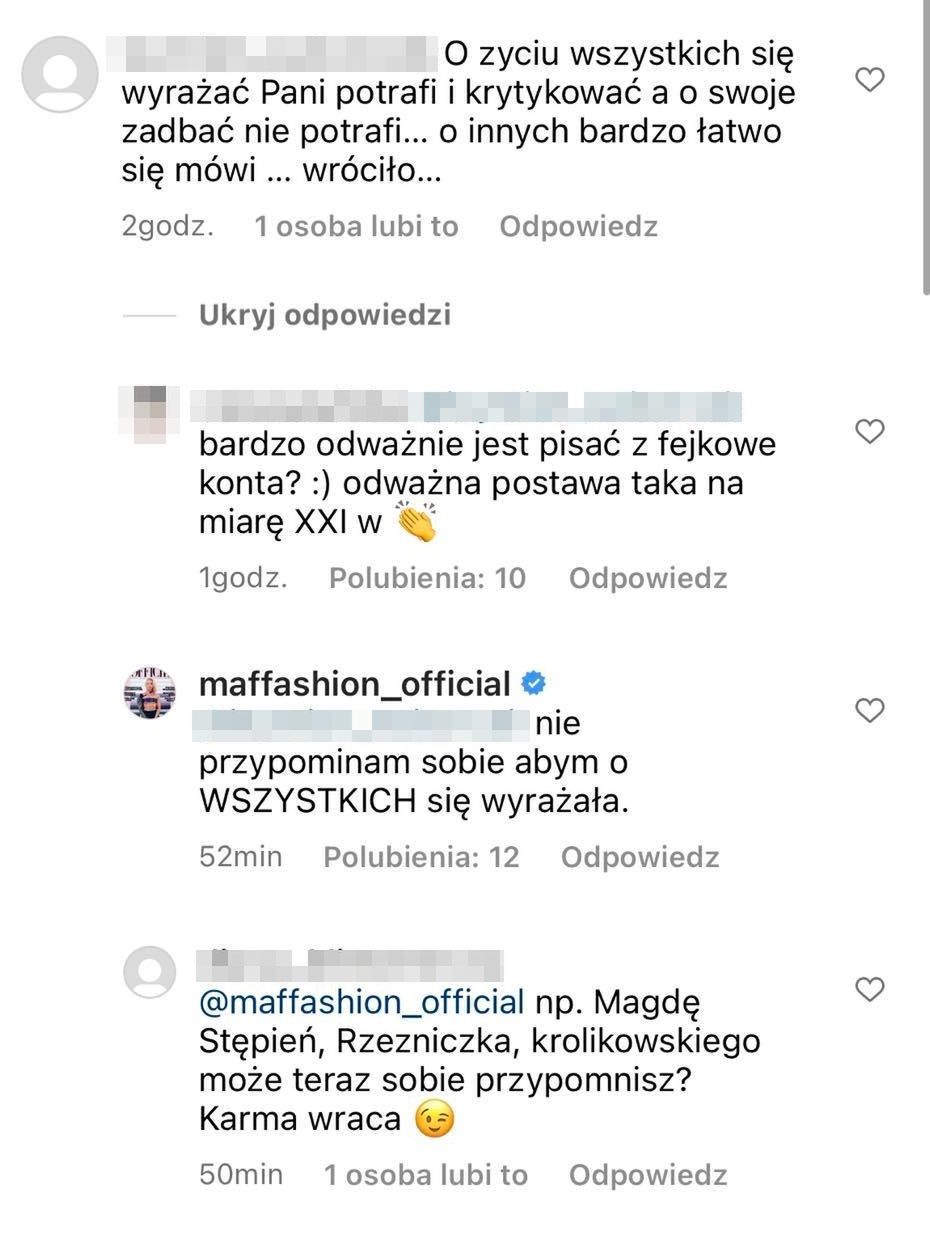This screenshot has height=1247, width=930.
Task: View likes 'Polubienia: 10'
Action: (427, 578)
